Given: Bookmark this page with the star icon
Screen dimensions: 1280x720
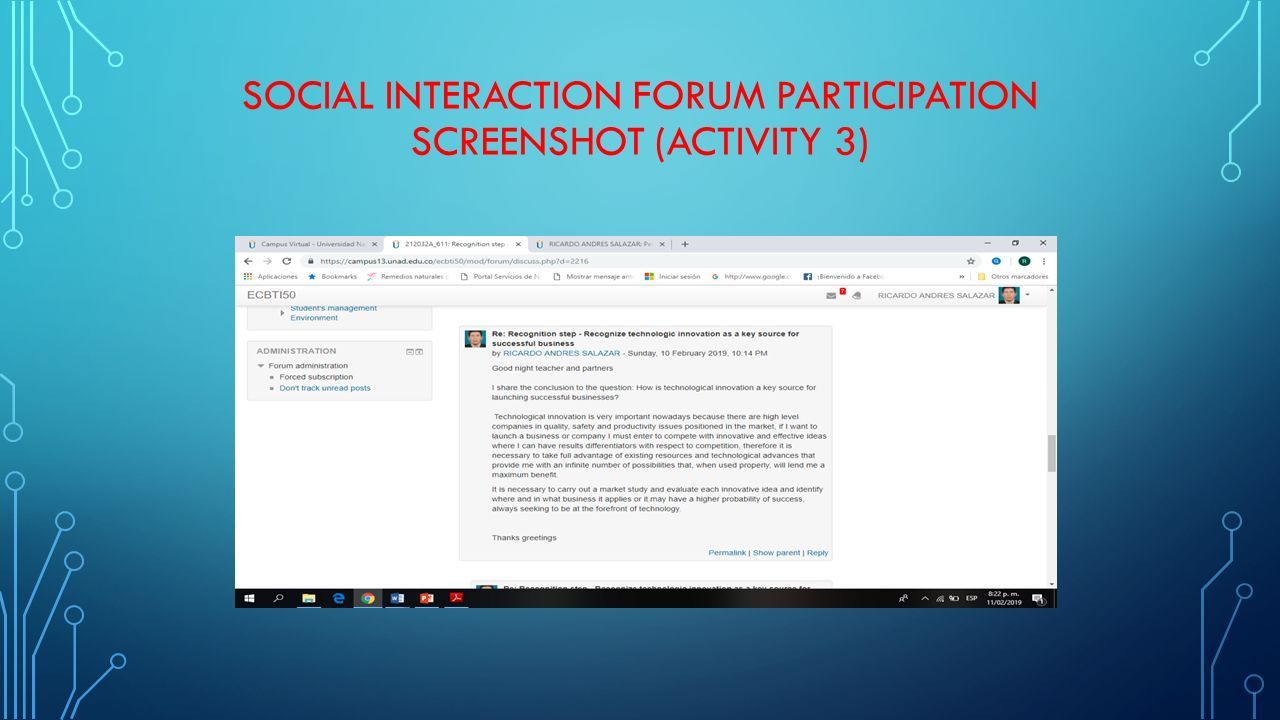Looking at the screenshot, I should click(970, 261).
